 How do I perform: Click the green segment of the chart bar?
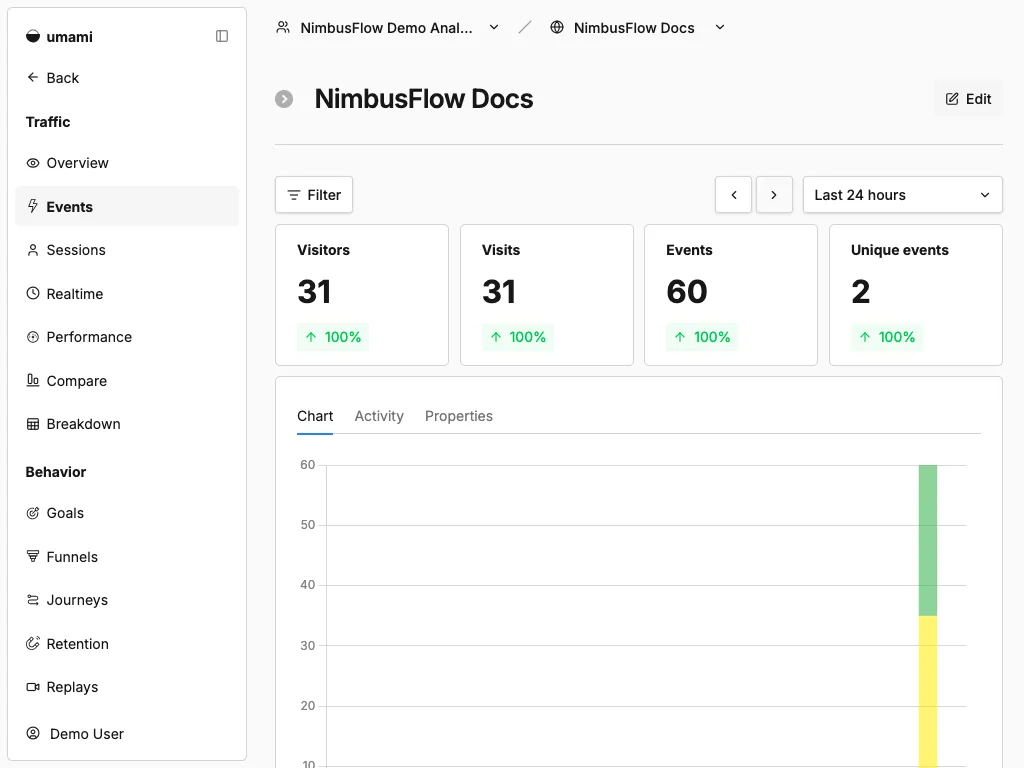click(x=927, y=540)
